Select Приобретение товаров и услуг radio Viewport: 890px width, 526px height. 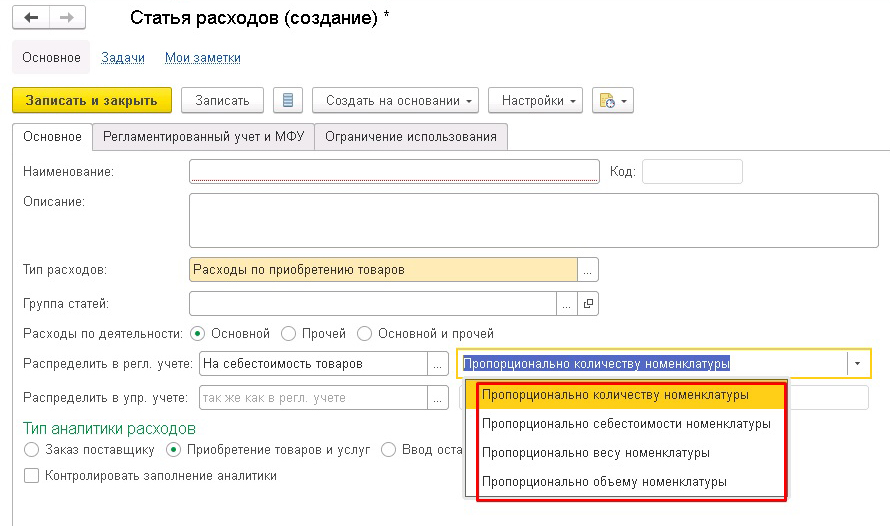click(x=173, y=450)
